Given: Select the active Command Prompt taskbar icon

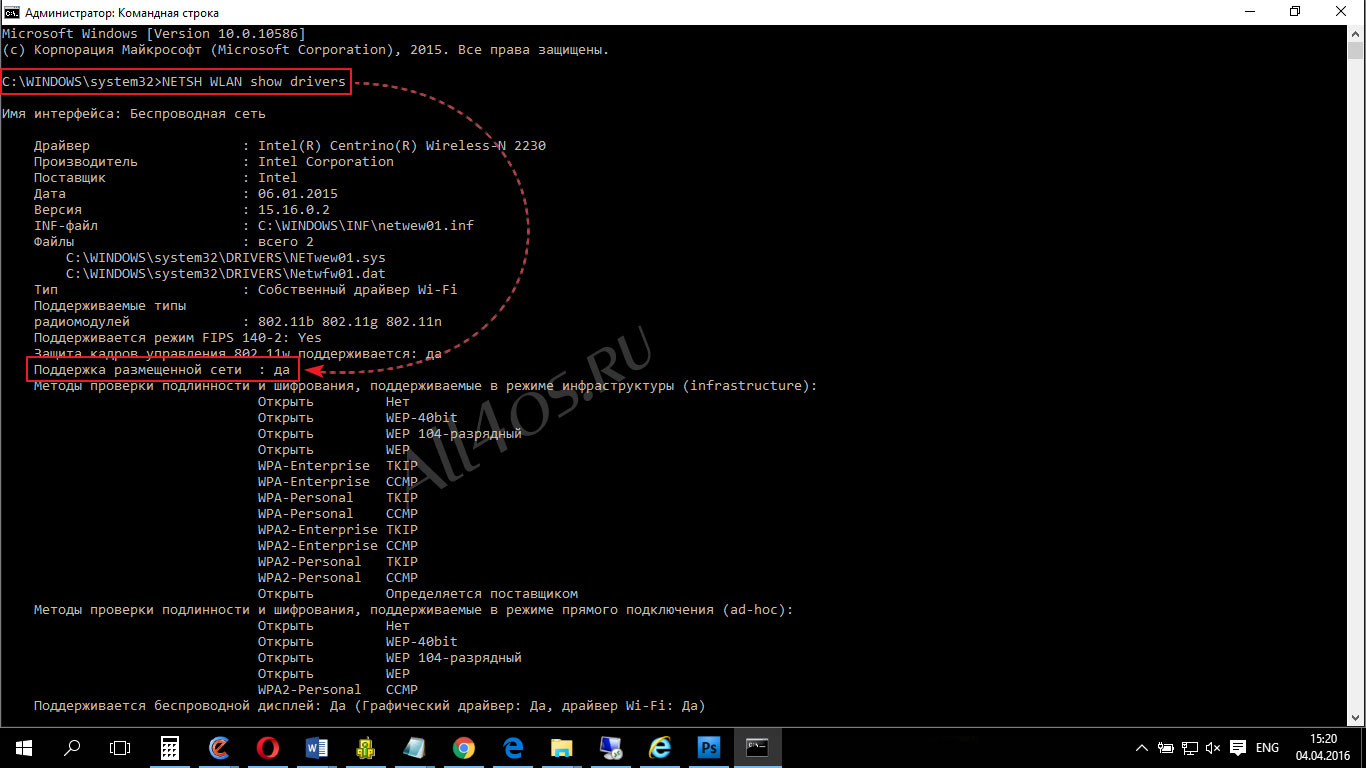Looking at the screenshot, I should [x=757, y=747].
